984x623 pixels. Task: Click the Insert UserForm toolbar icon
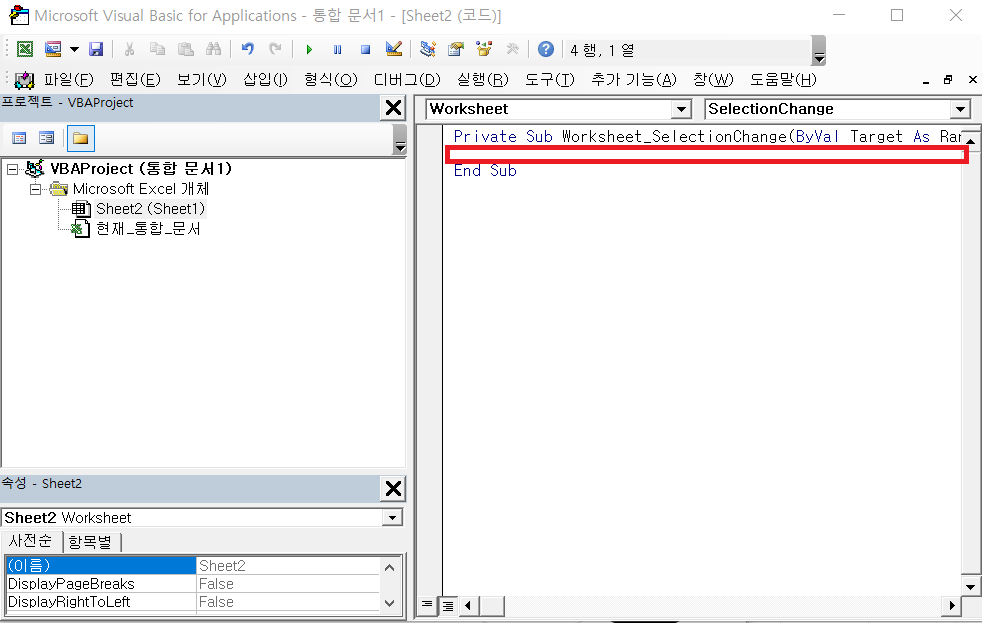53,49
